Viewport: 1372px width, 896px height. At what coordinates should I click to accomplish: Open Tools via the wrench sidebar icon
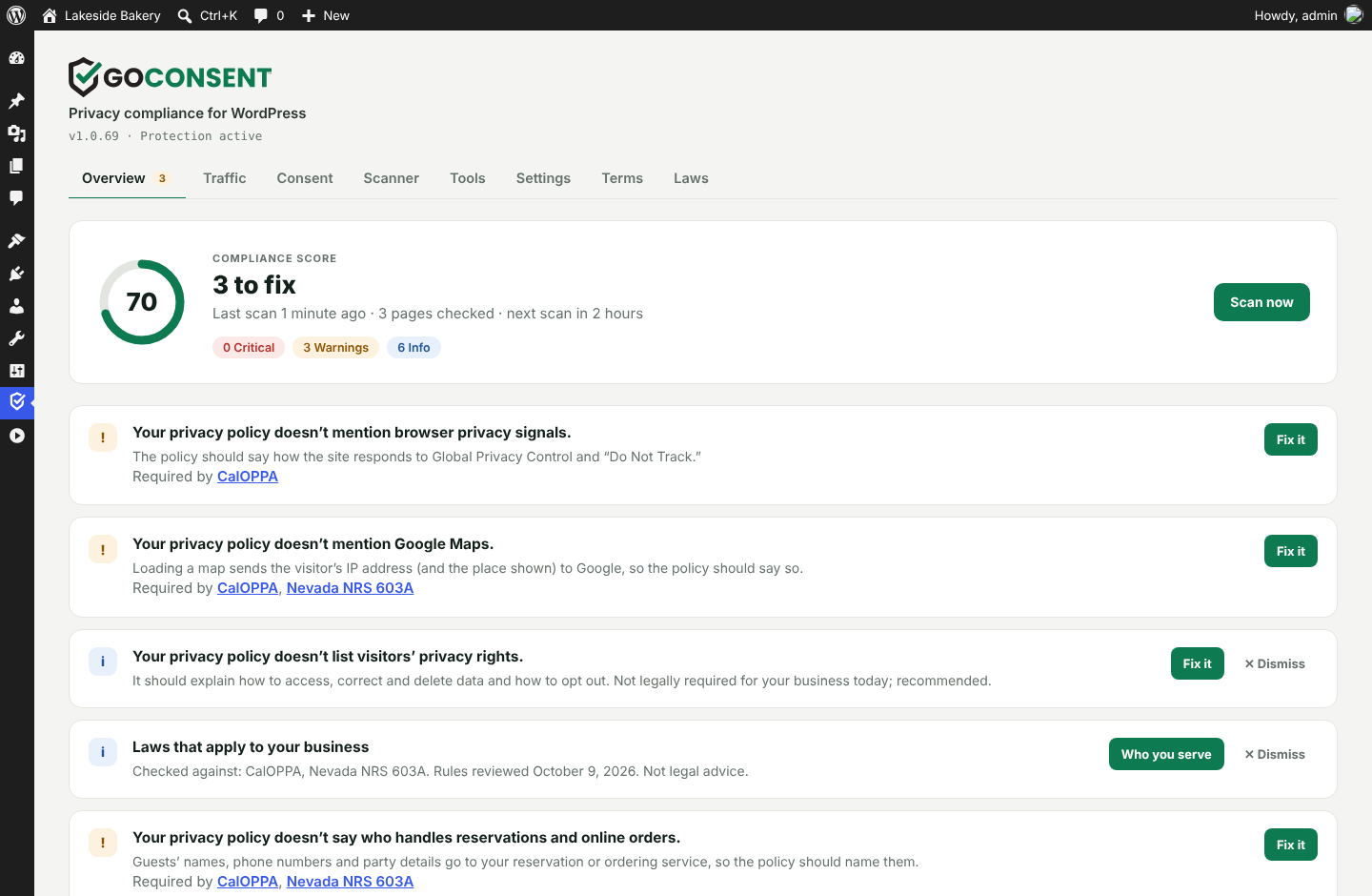pos(16,338)
